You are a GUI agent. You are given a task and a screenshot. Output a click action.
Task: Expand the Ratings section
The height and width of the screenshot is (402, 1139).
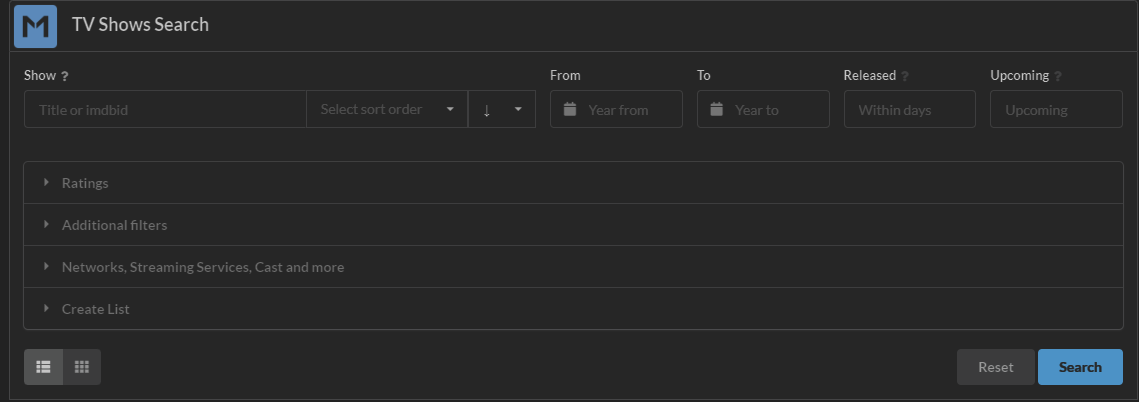click(x=85, y=184)
